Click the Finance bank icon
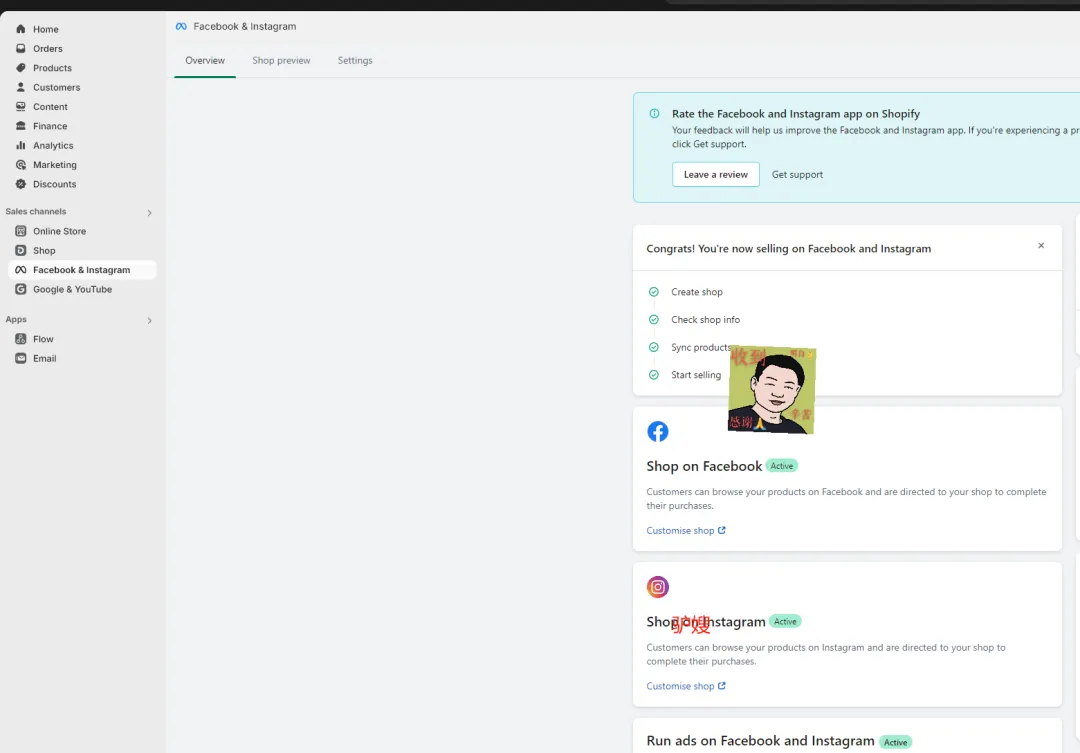 21,125
